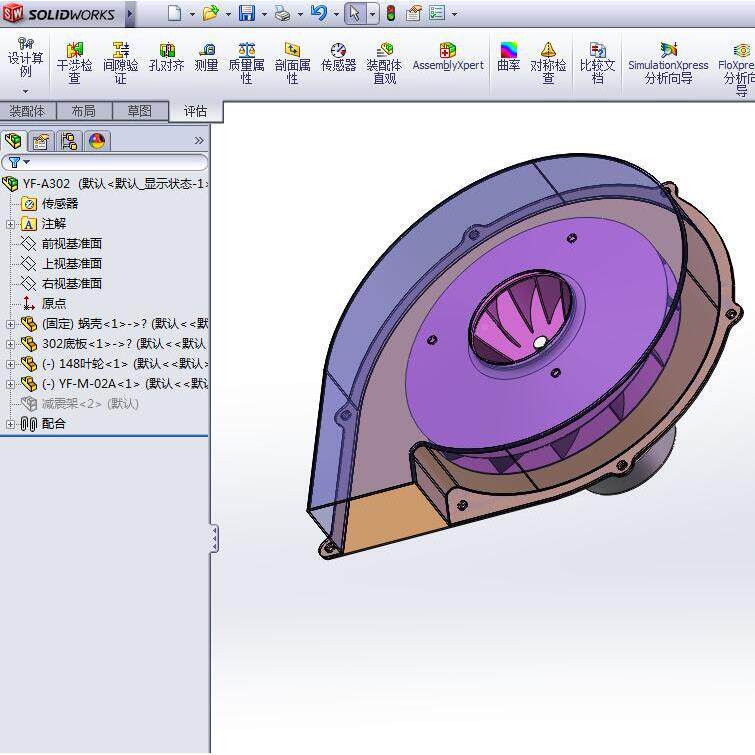Click the Open file folder icon

pyautogui.click(x=210, y=13)
